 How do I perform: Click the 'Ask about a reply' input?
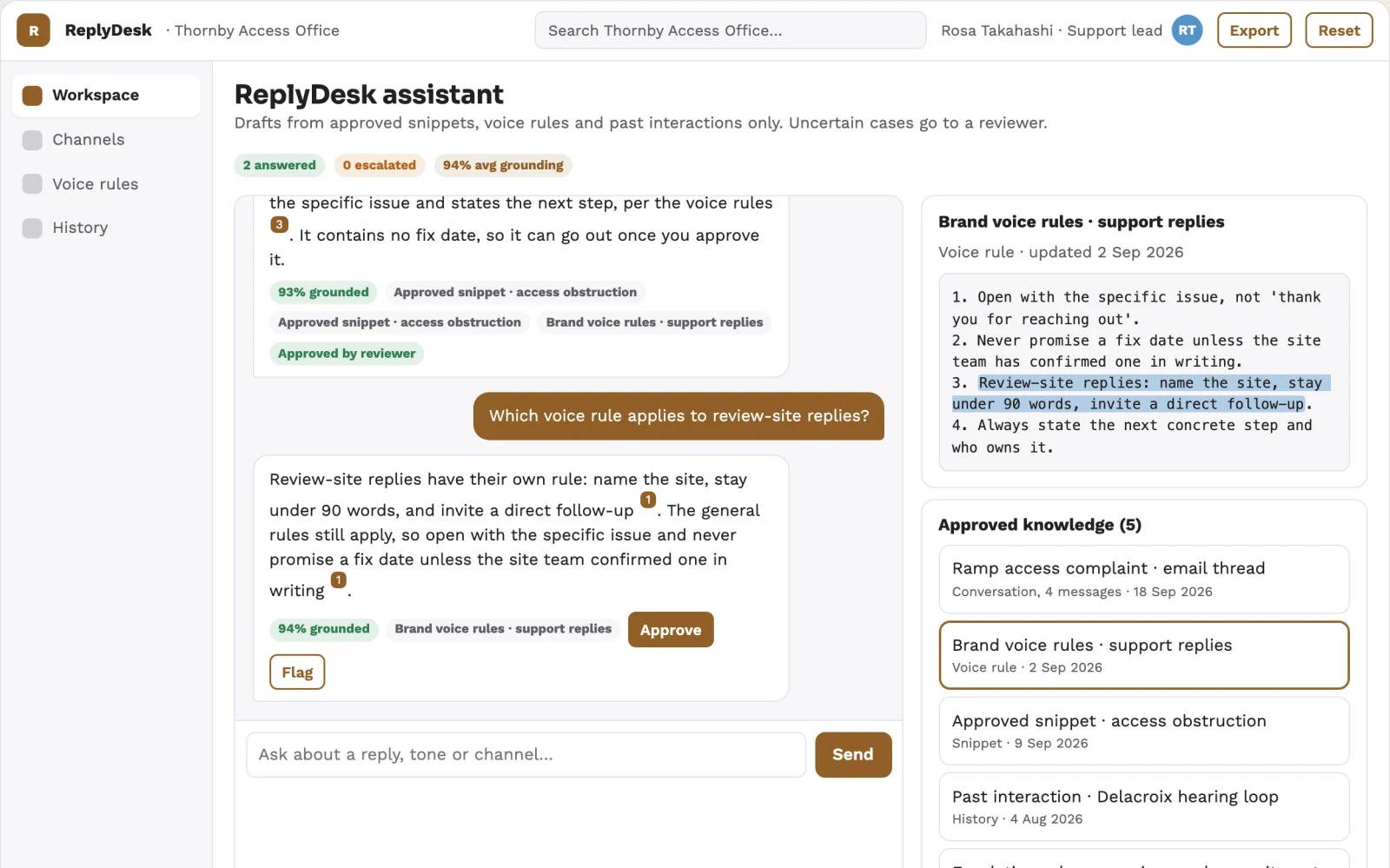click(526, 755)
